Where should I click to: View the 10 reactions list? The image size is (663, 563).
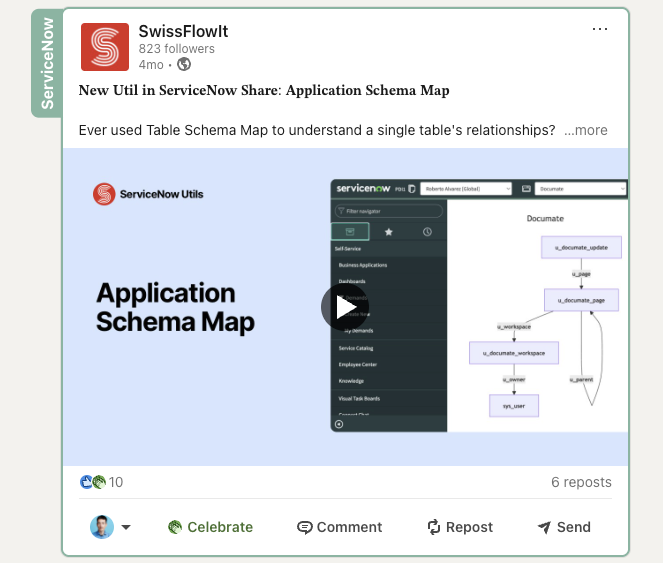[x=102, y=482]
